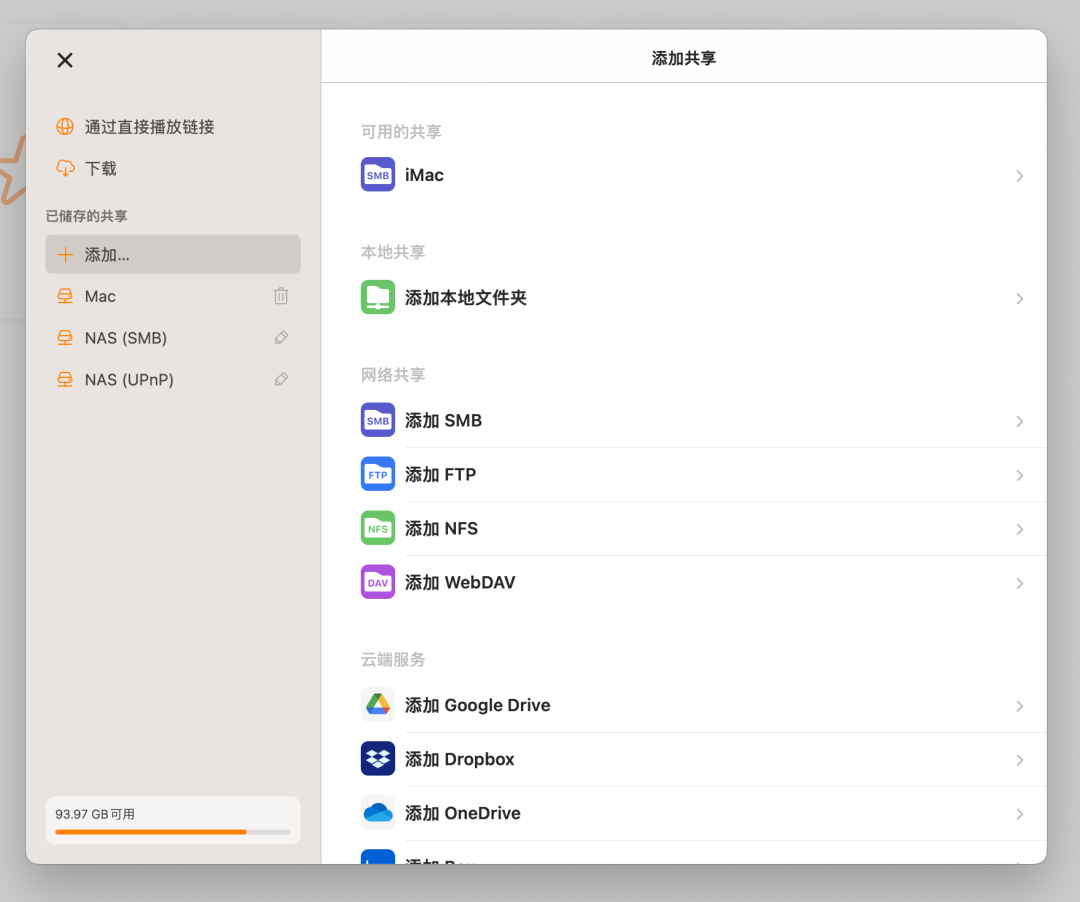Click the trash icon next to Mac share
The image size is (1080, 902).
(x=281, y=295)
